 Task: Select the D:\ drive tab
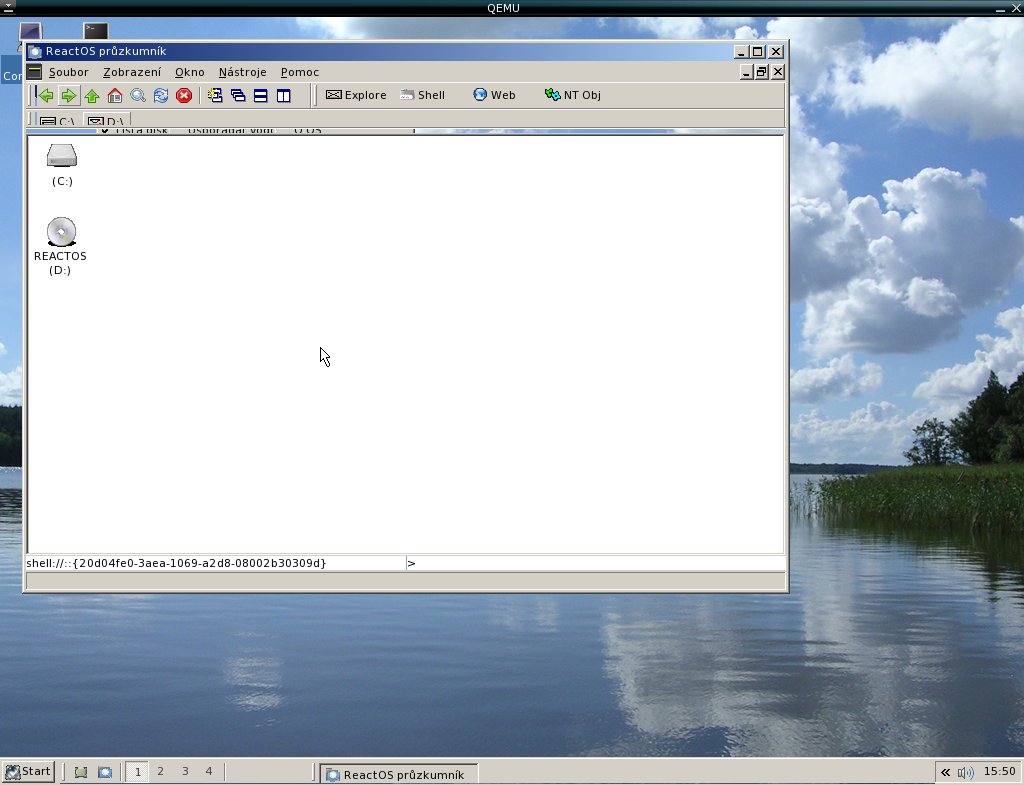tap(106, 120)
